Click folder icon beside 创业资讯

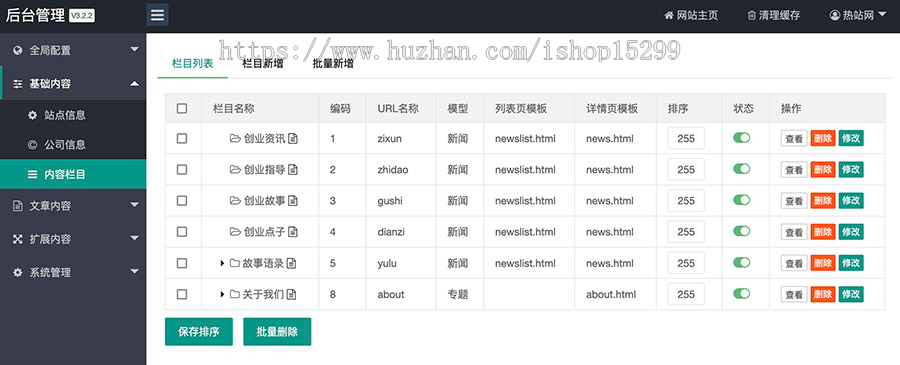coord(235,138)
